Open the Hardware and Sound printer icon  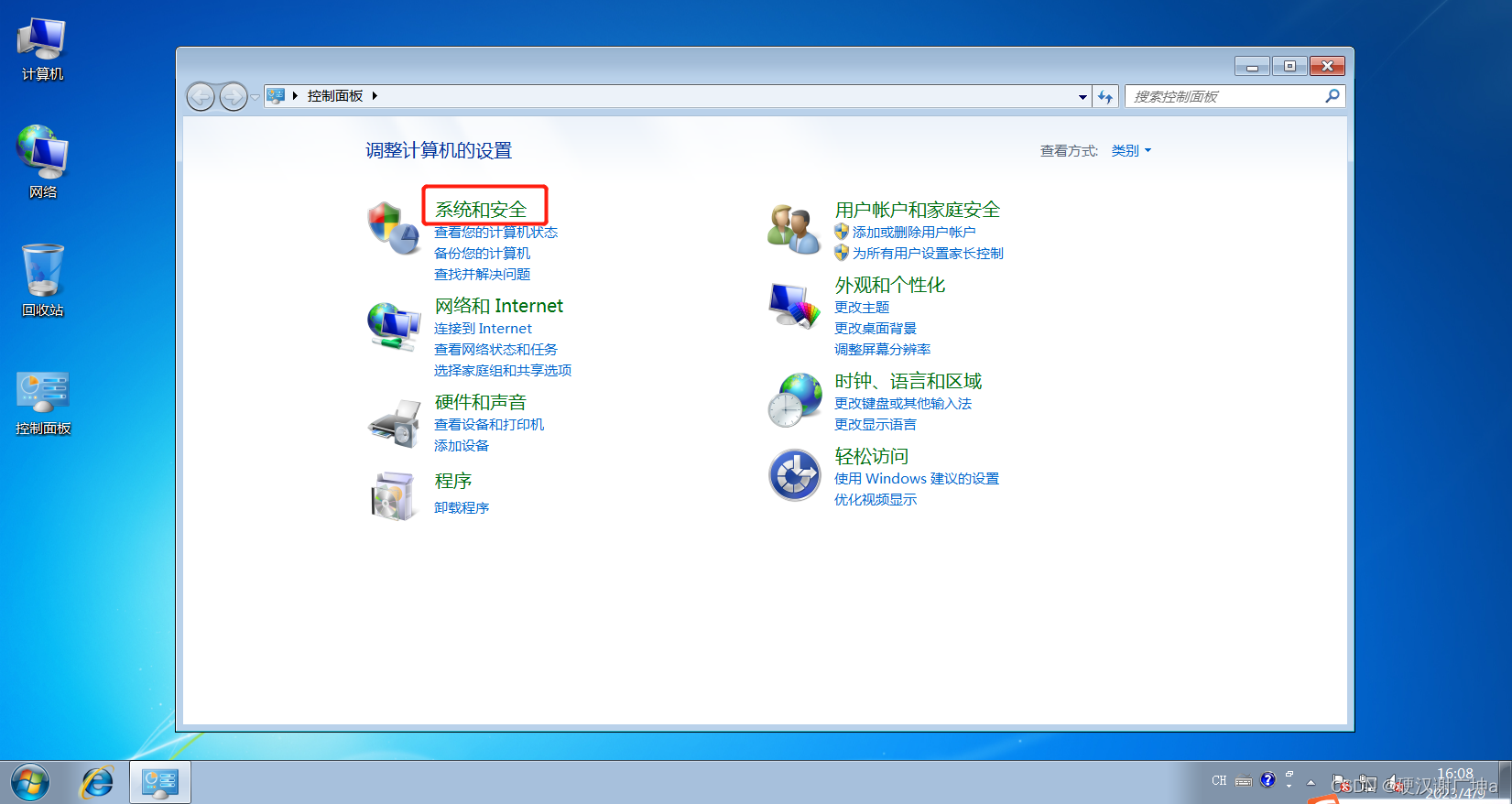[394, 423]
